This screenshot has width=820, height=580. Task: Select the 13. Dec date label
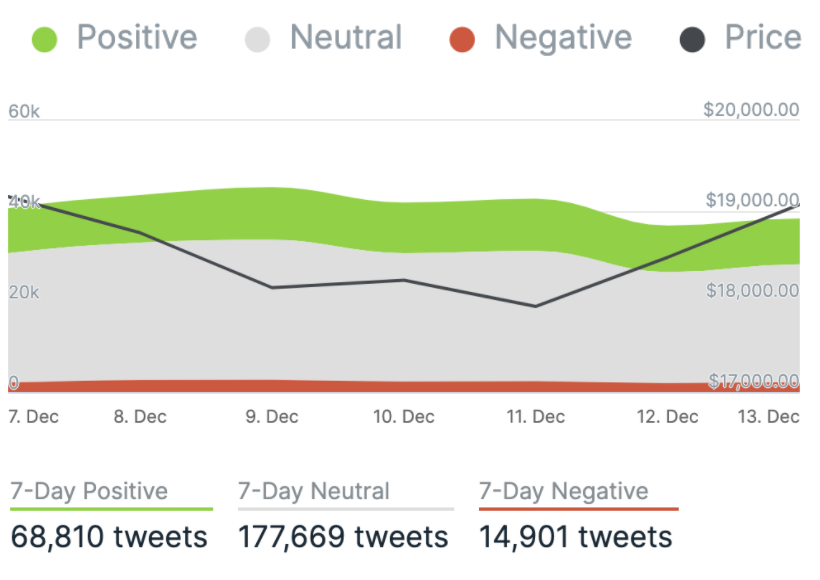coord(769,416)
